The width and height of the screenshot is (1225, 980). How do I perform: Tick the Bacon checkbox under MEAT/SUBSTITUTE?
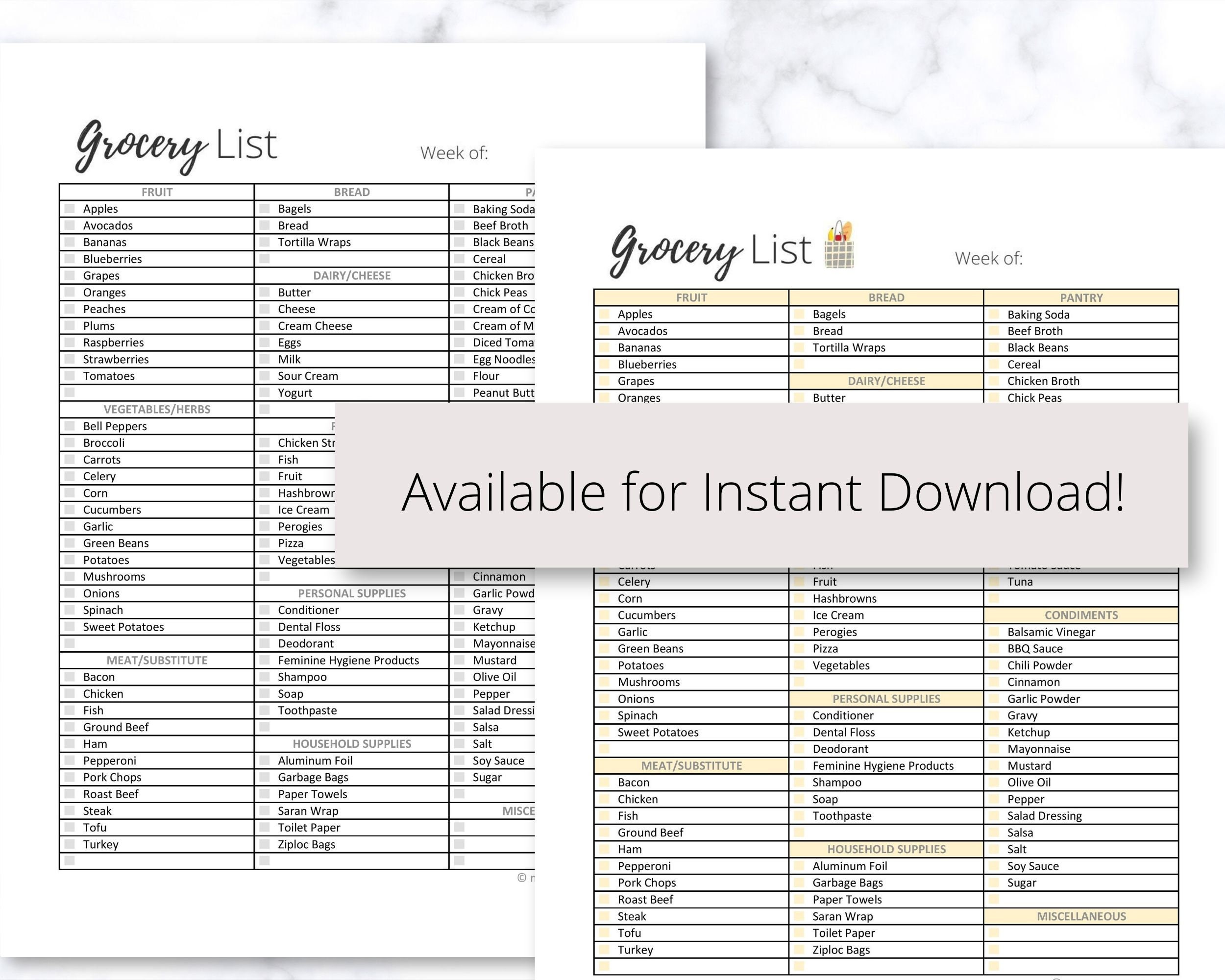[x=604, y=783]
